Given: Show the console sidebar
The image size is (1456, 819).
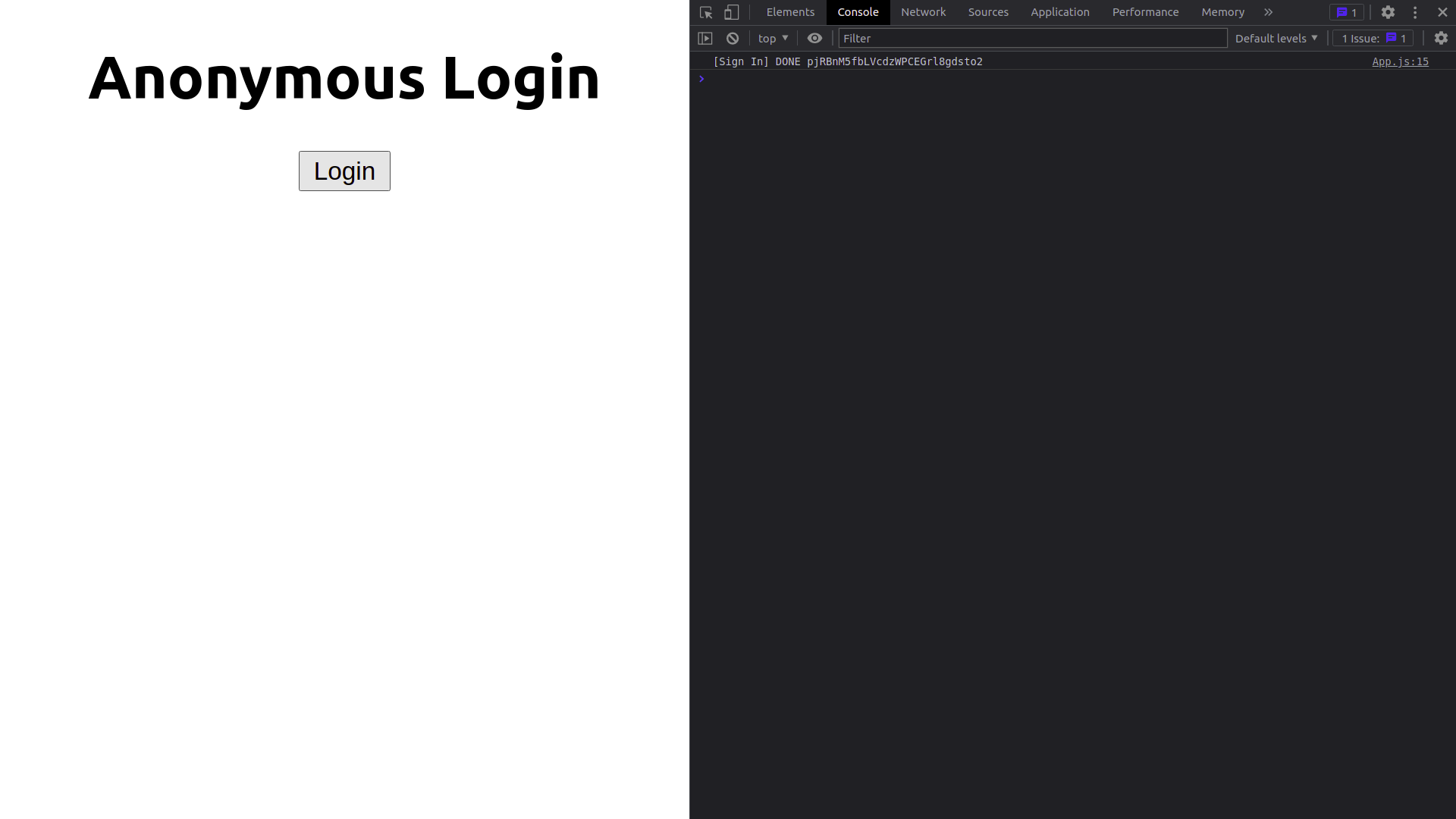Looking at the screenshot, I should 705,38.
